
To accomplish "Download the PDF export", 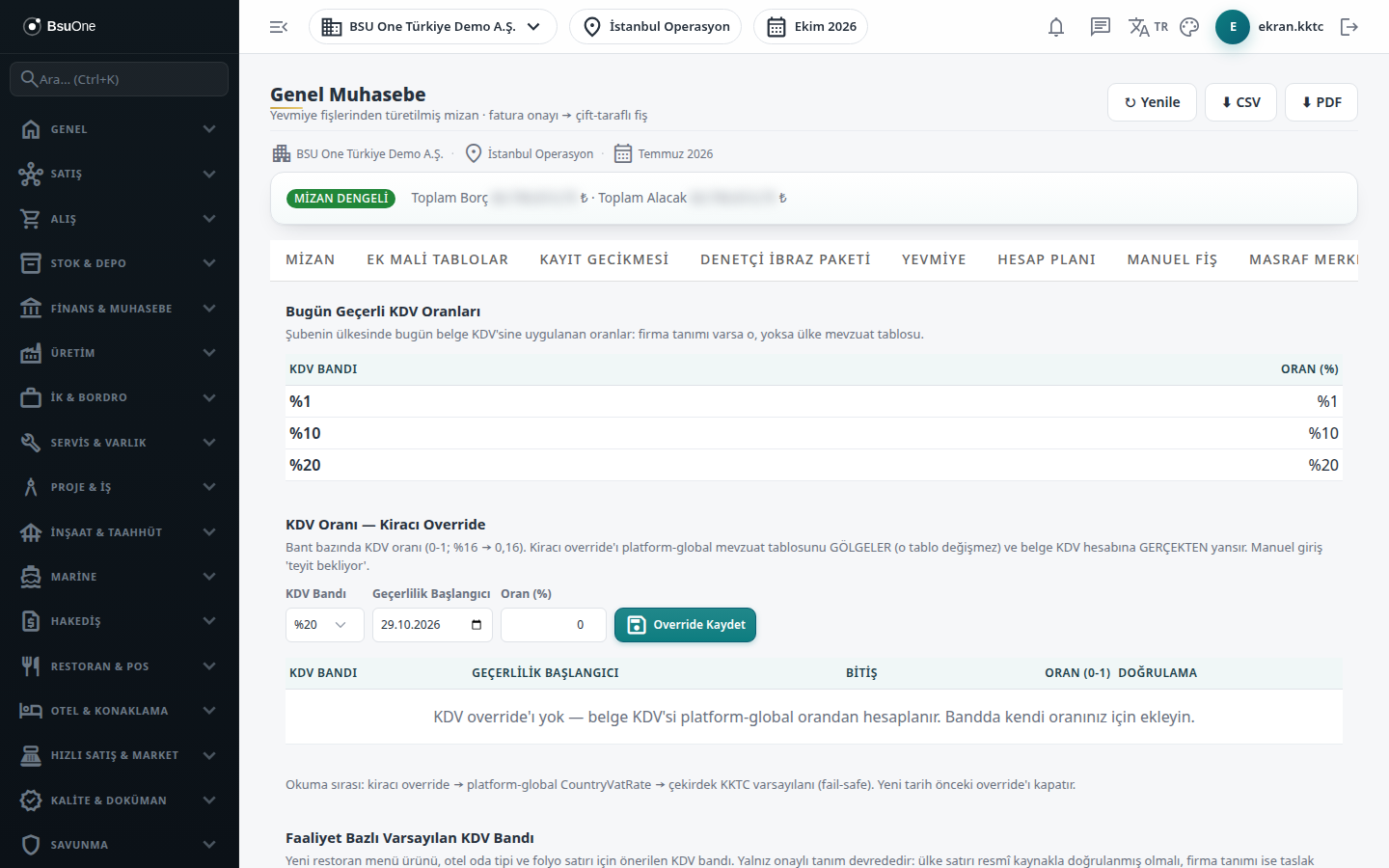I will (1321, 102).
